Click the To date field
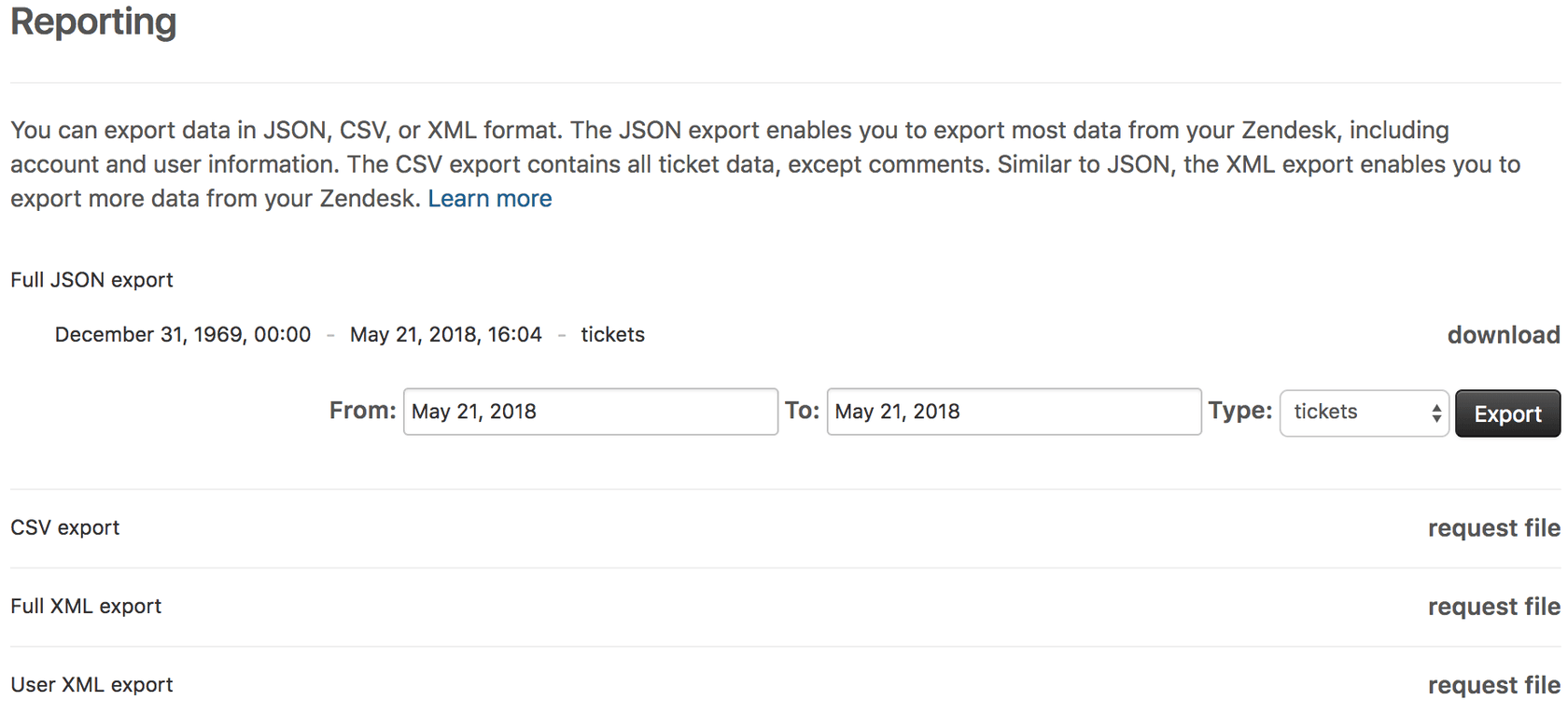Screen dimensions: 1568x714 [x=1013, y=412]
